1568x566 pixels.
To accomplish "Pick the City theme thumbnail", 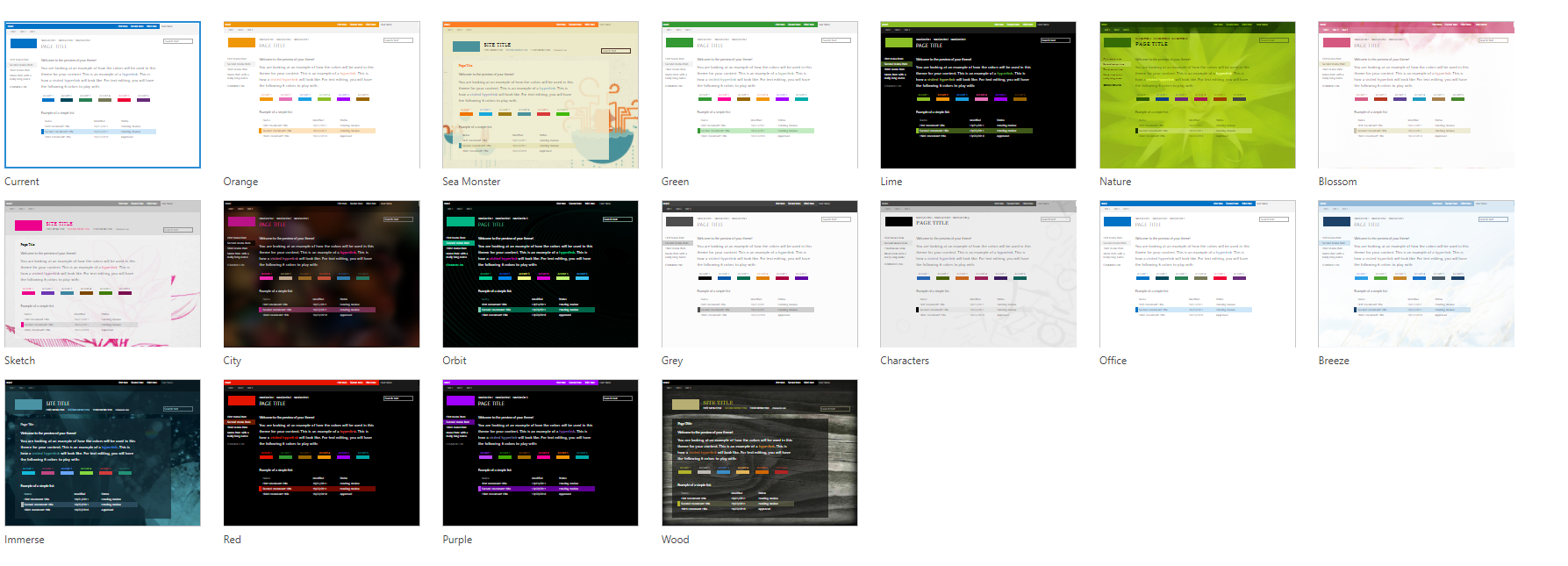I will [321, 274].
